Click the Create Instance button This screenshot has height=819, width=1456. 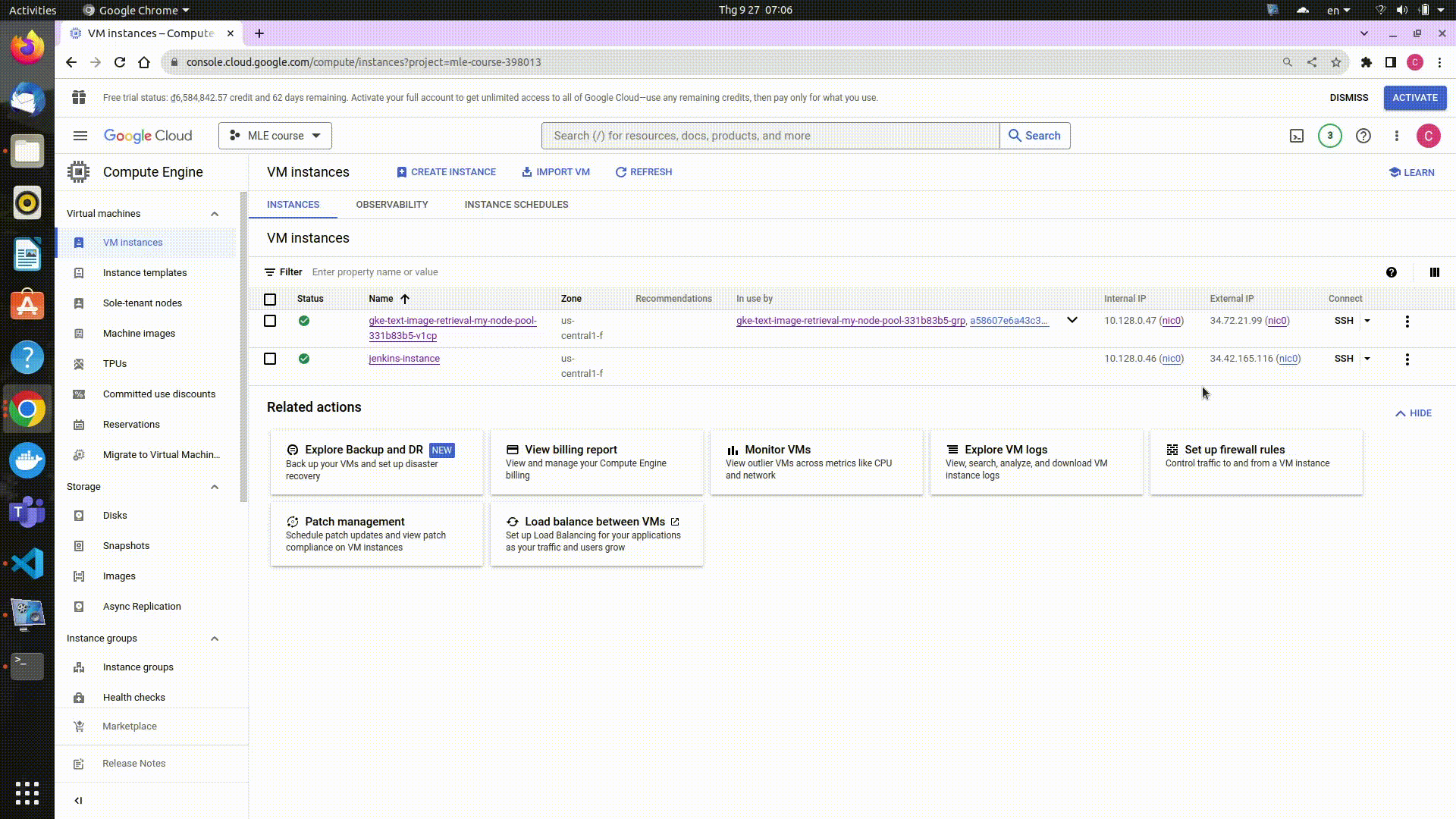click(x=446, y=172)
